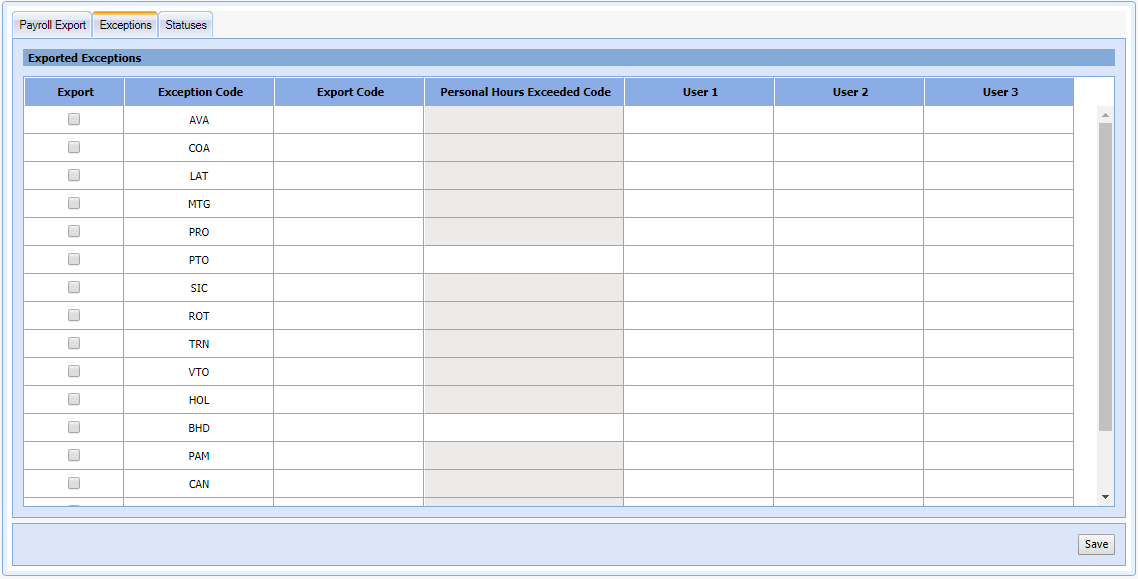
Task: Click Personal Hours Exceeded Code for PTO
Action: [524, 260]
